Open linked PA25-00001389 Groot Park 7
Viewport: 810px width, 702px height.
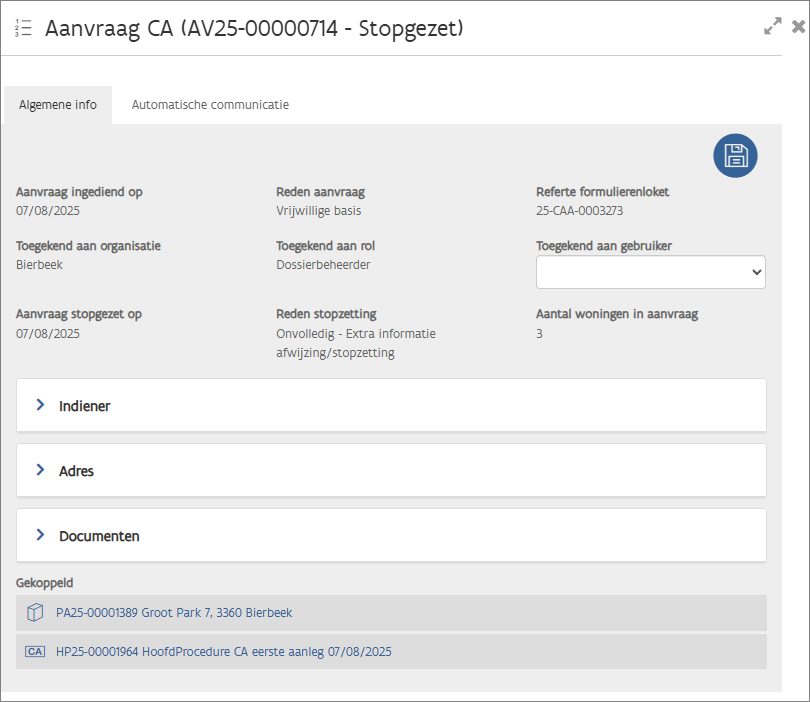174,613
